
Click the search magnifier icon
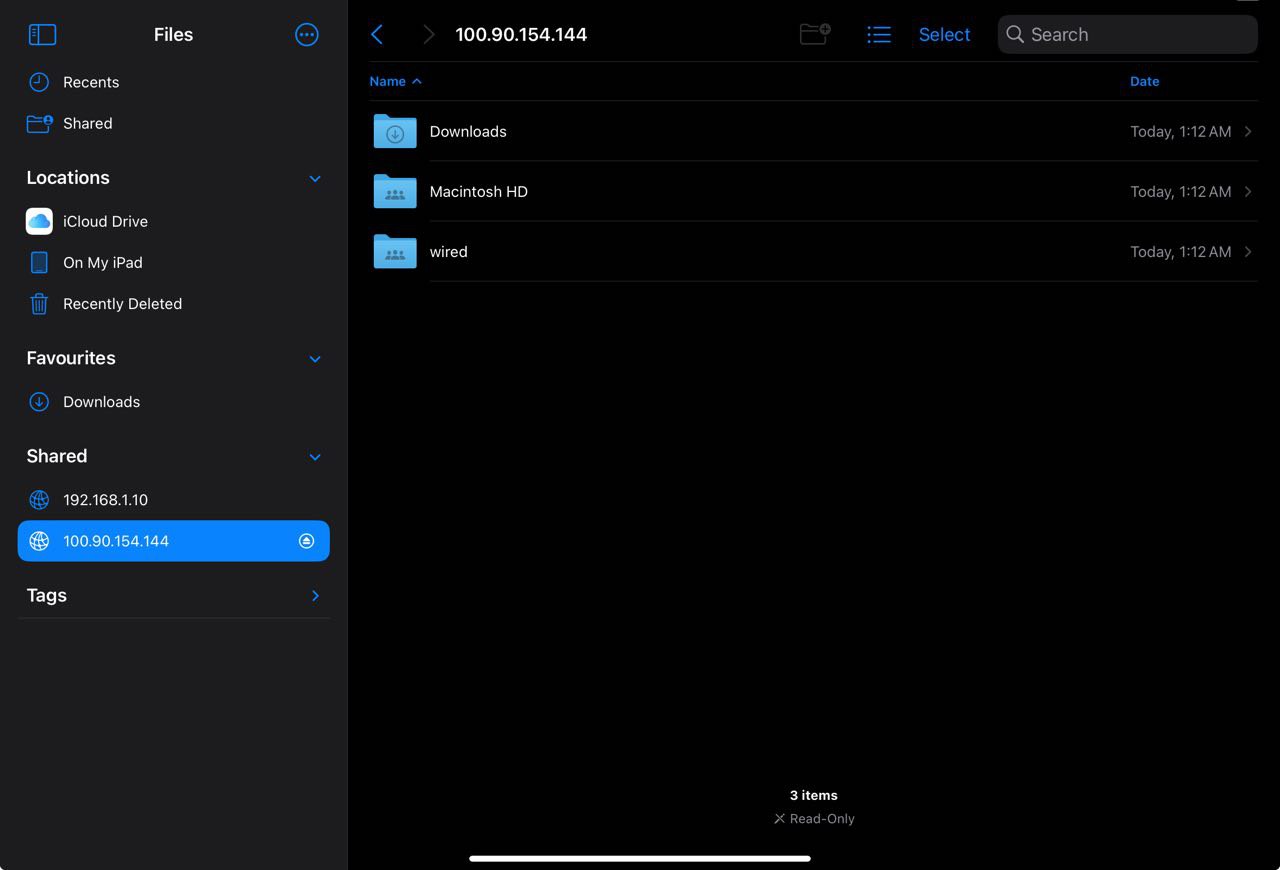pyautogui.click(x=1015, y=35)
